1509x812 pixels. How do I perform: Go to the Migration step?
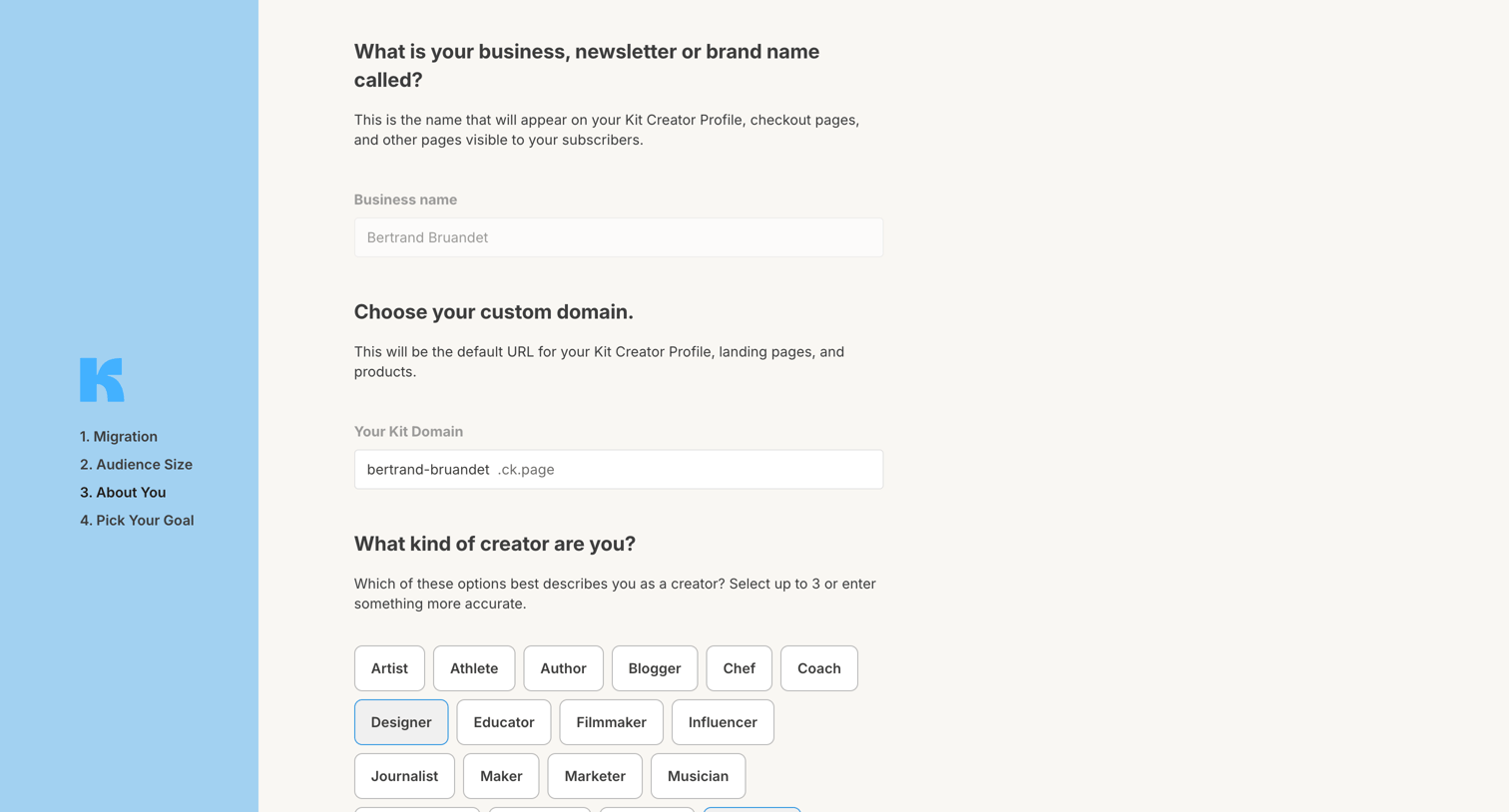coord(119,437)
